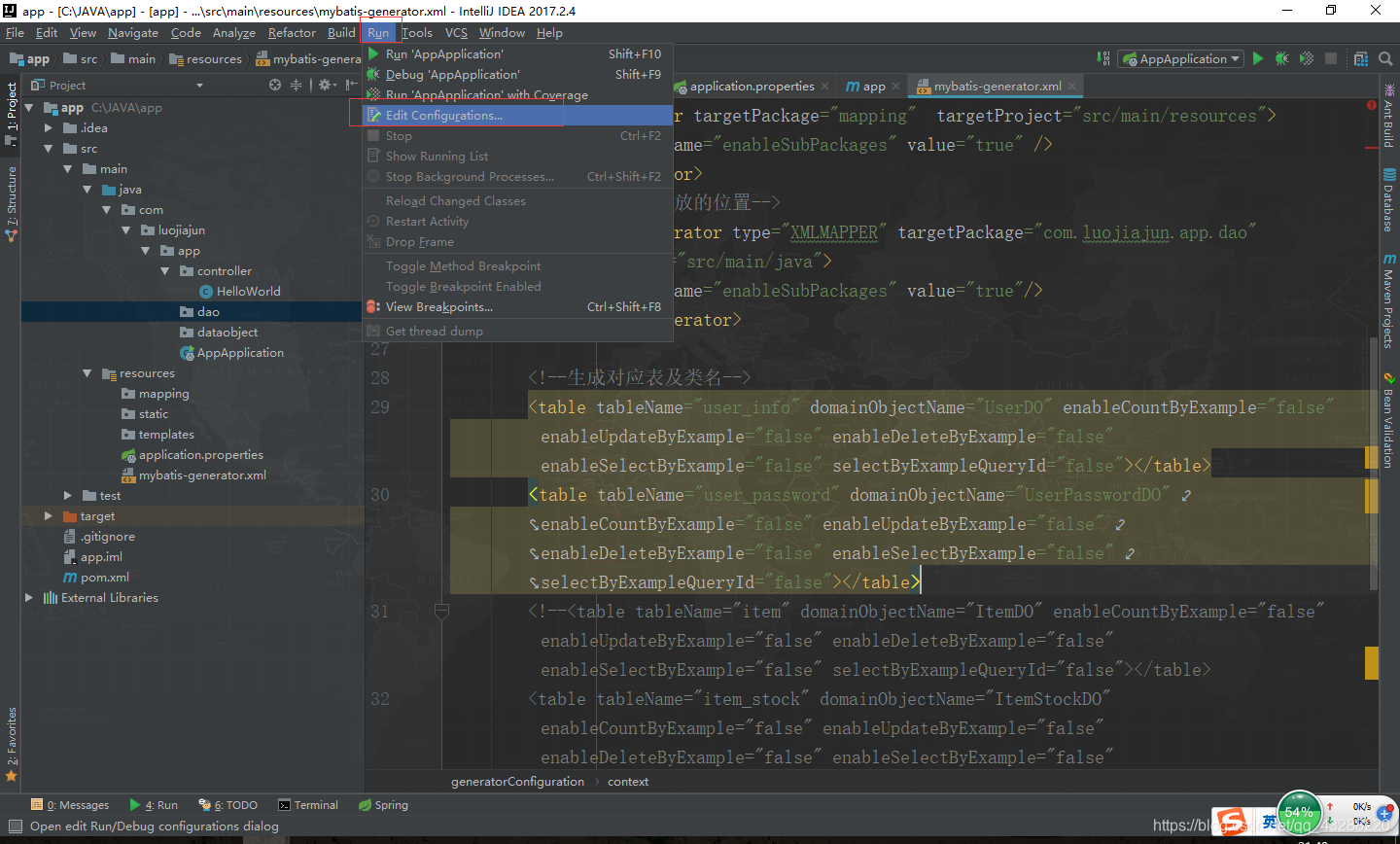
Task: Open Run tool window button
Action: pyautogui.click(x=154, y=805)
